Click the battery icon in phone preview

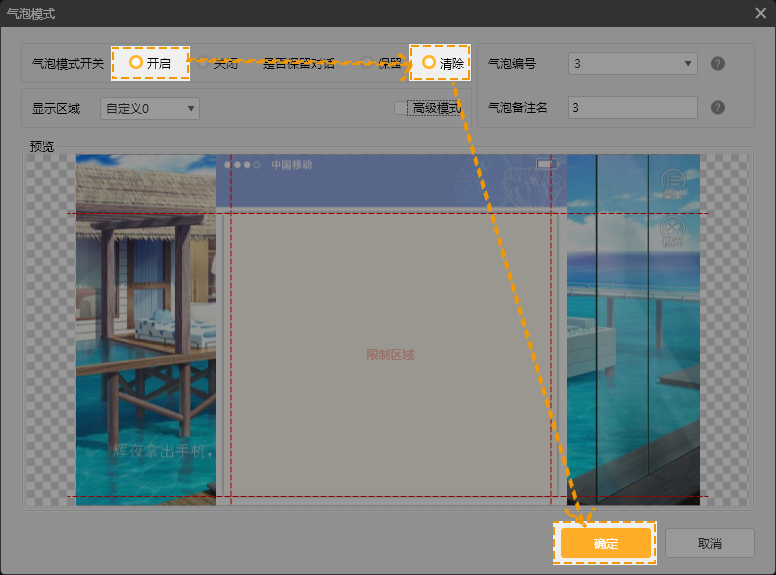click(x=545, y=164)
